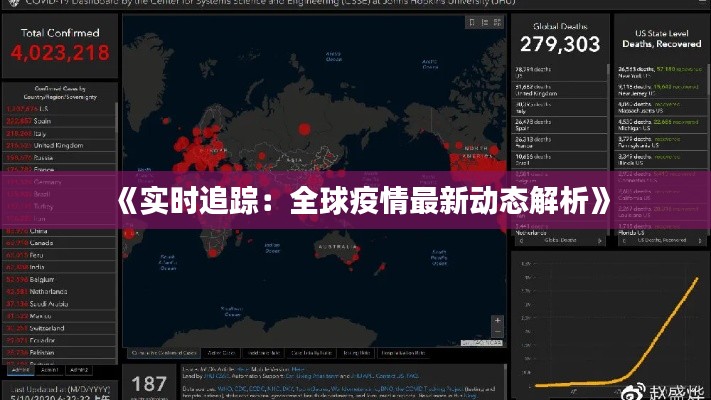Select France row in Global Deaths list

click(x=560, y=142)
